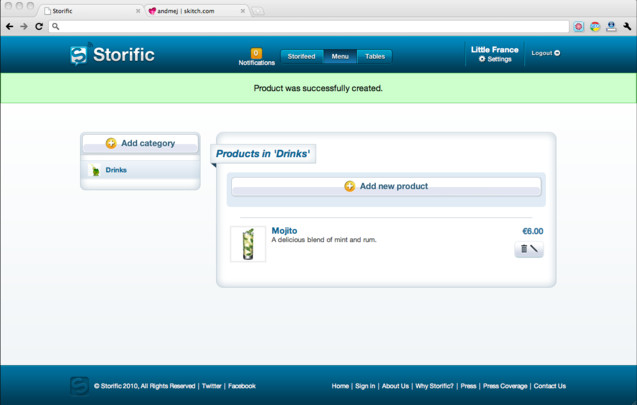
Task: Click the trash delete icon for Mojito
Action: pos(524,249)
